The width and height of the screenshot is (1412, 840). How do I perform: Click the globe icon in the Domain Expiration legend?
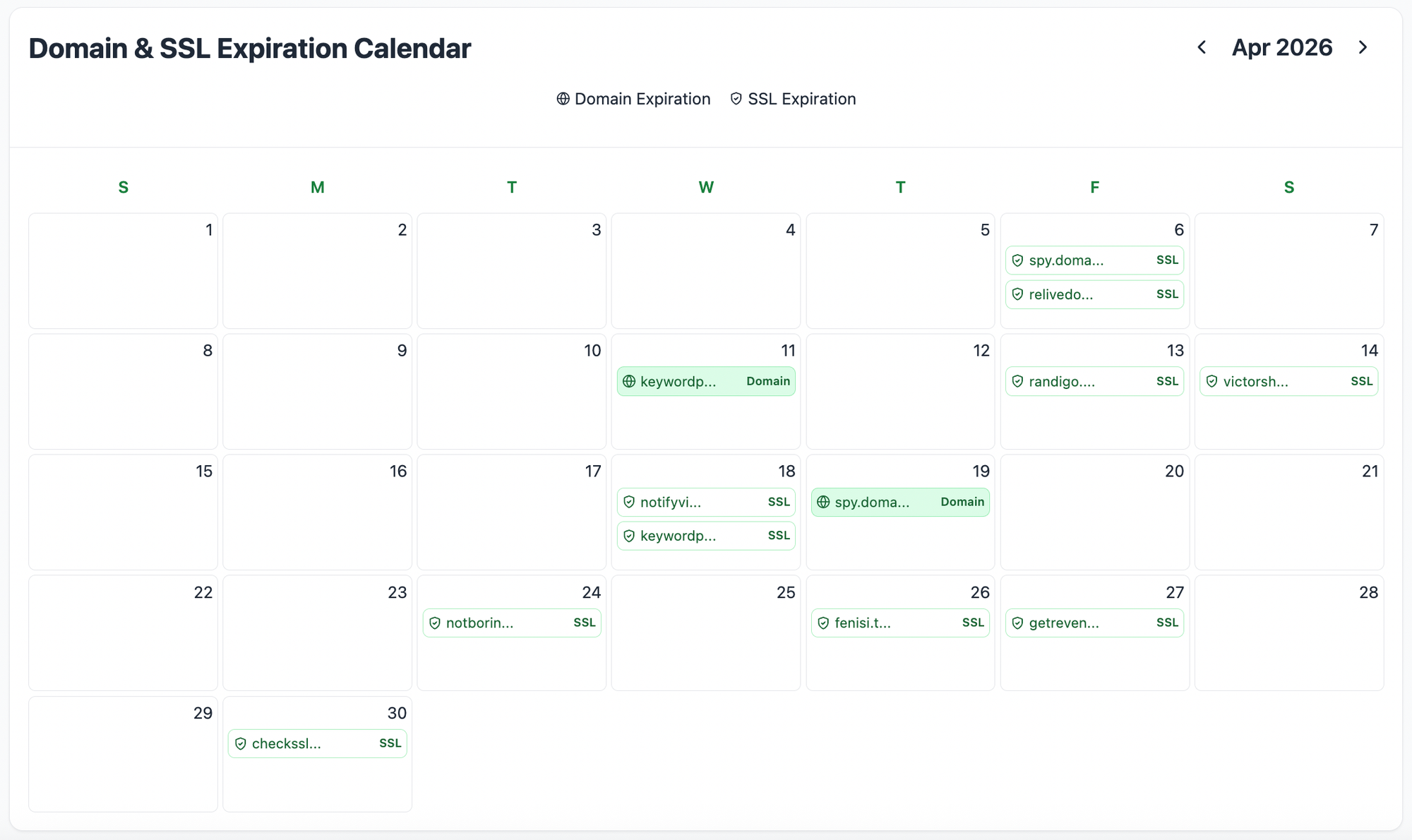point(563,99)
